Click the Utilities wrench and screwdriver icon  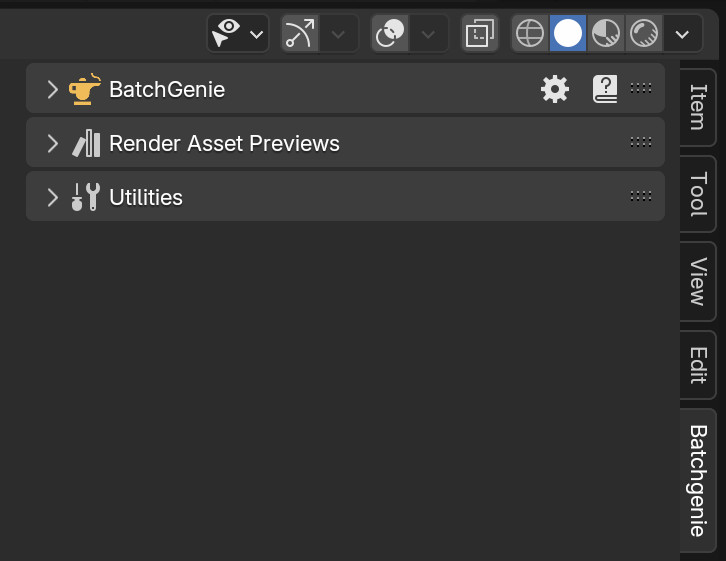(x=86, y=197)
